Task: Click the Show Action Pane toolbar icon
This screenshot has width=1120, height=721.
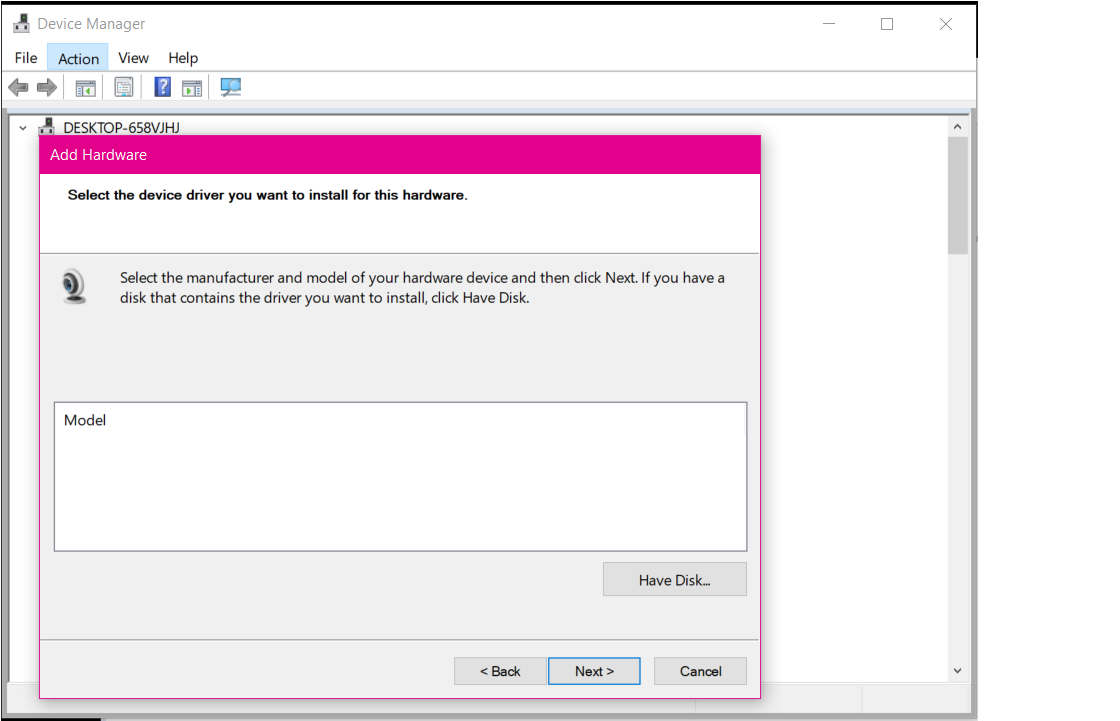Action: tap(191, 87)
